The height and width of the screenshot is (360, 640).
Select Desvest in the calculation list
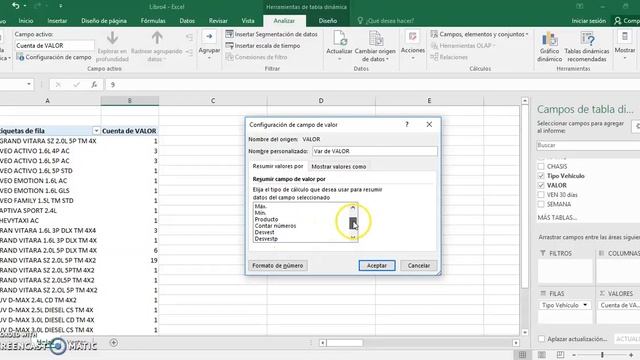pyautogui.click(x=264, y=232)
